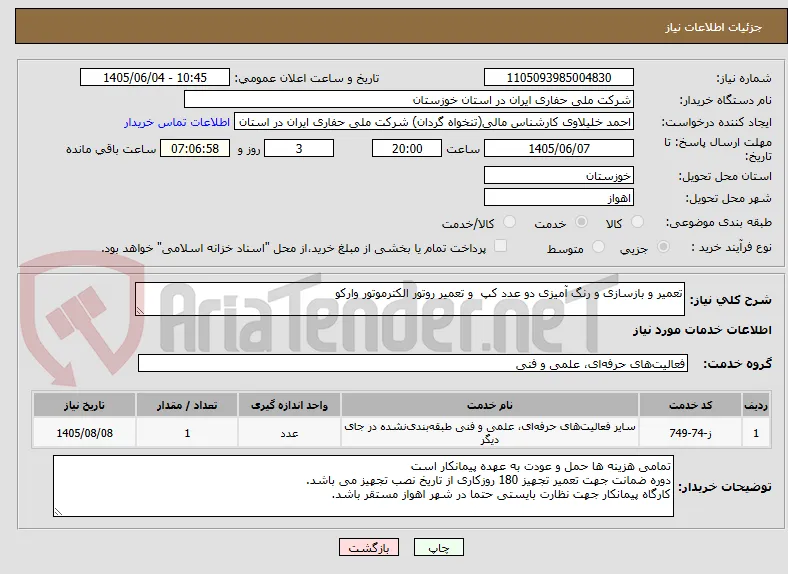Viewport: 788px width, 574px height.
Task: Click the اطلاعات خدمات مورد نیاز heading
Action: (x=702, y=330)
